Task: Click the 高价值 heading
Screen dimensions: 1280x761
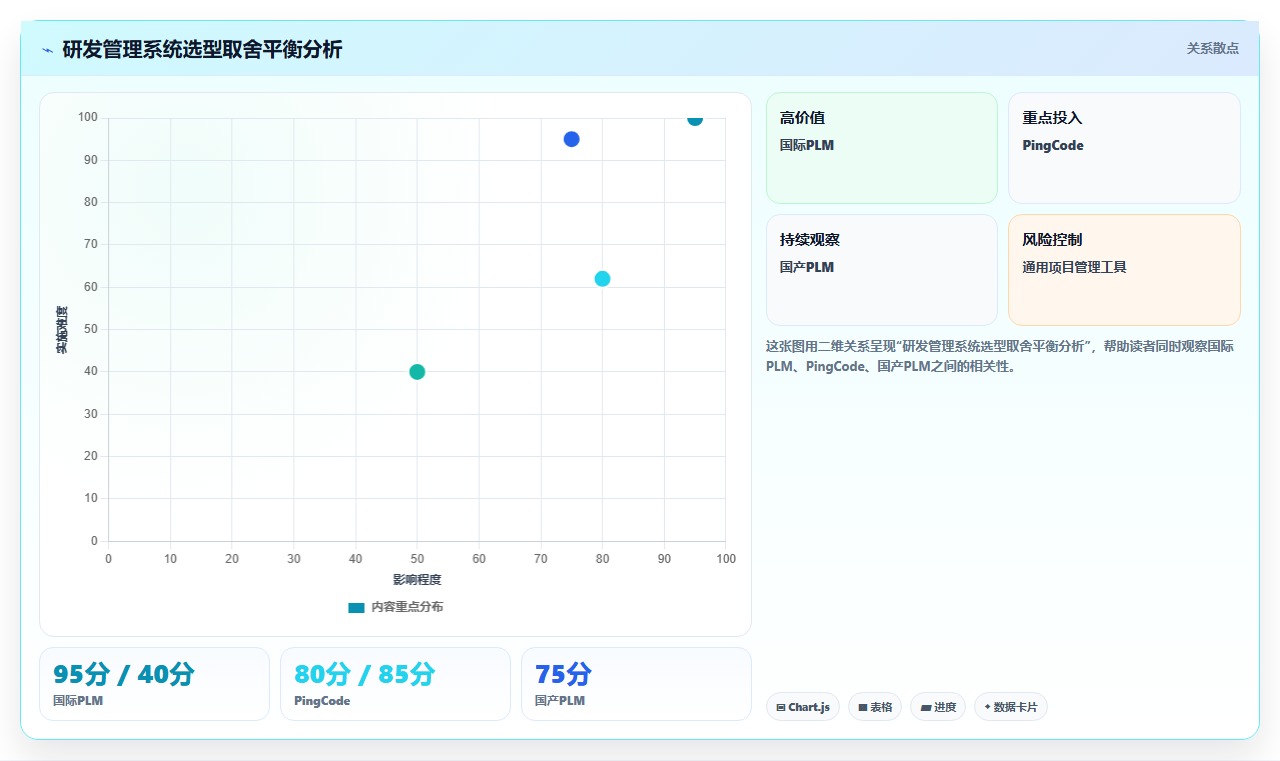Action: [x=802, y=118]
